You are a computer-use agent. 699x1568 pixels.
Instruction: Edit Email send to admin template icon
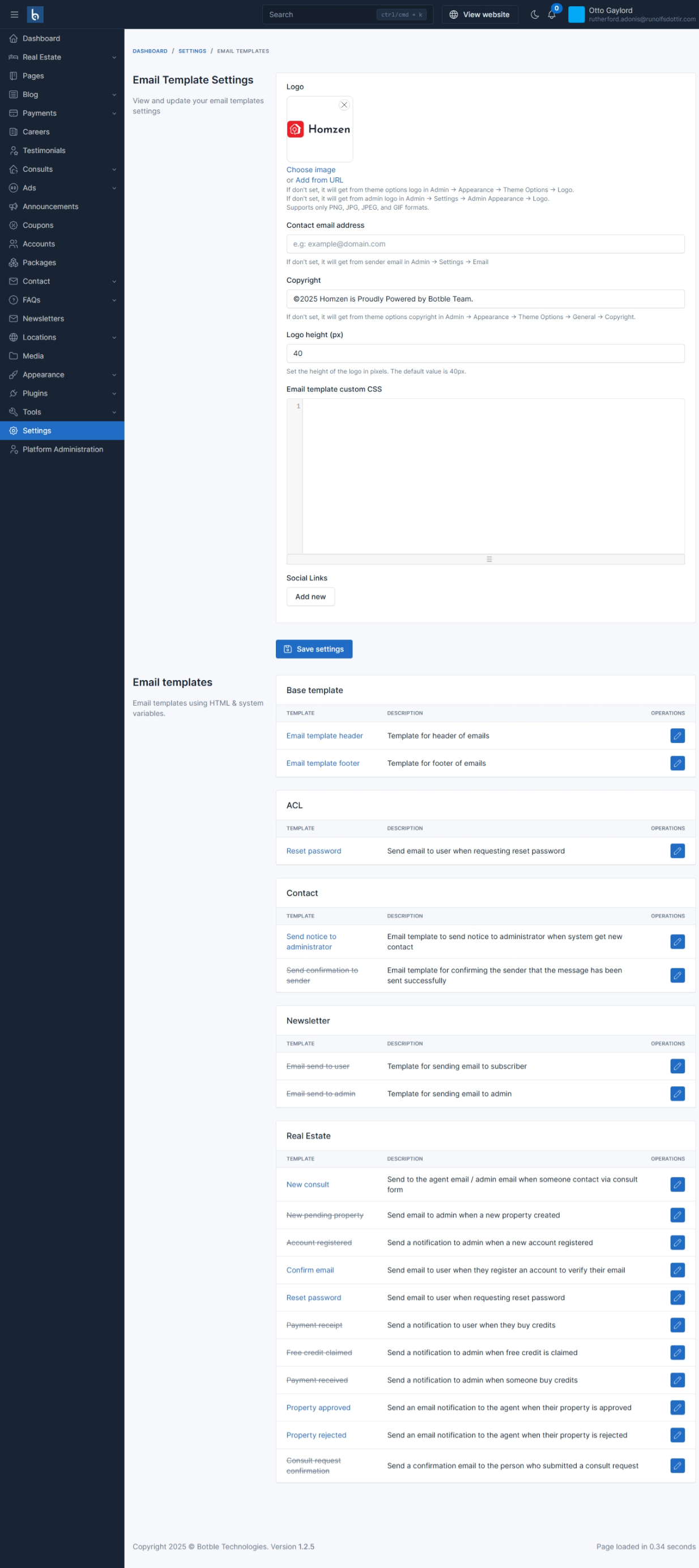pyautogui.click(x=677, y=1093)
